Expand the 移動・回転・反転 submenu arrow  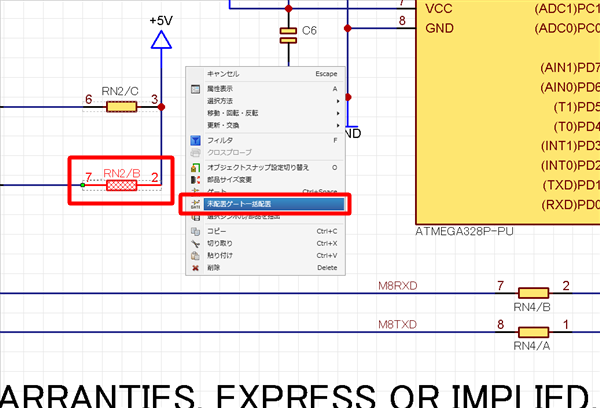point(338,113)
